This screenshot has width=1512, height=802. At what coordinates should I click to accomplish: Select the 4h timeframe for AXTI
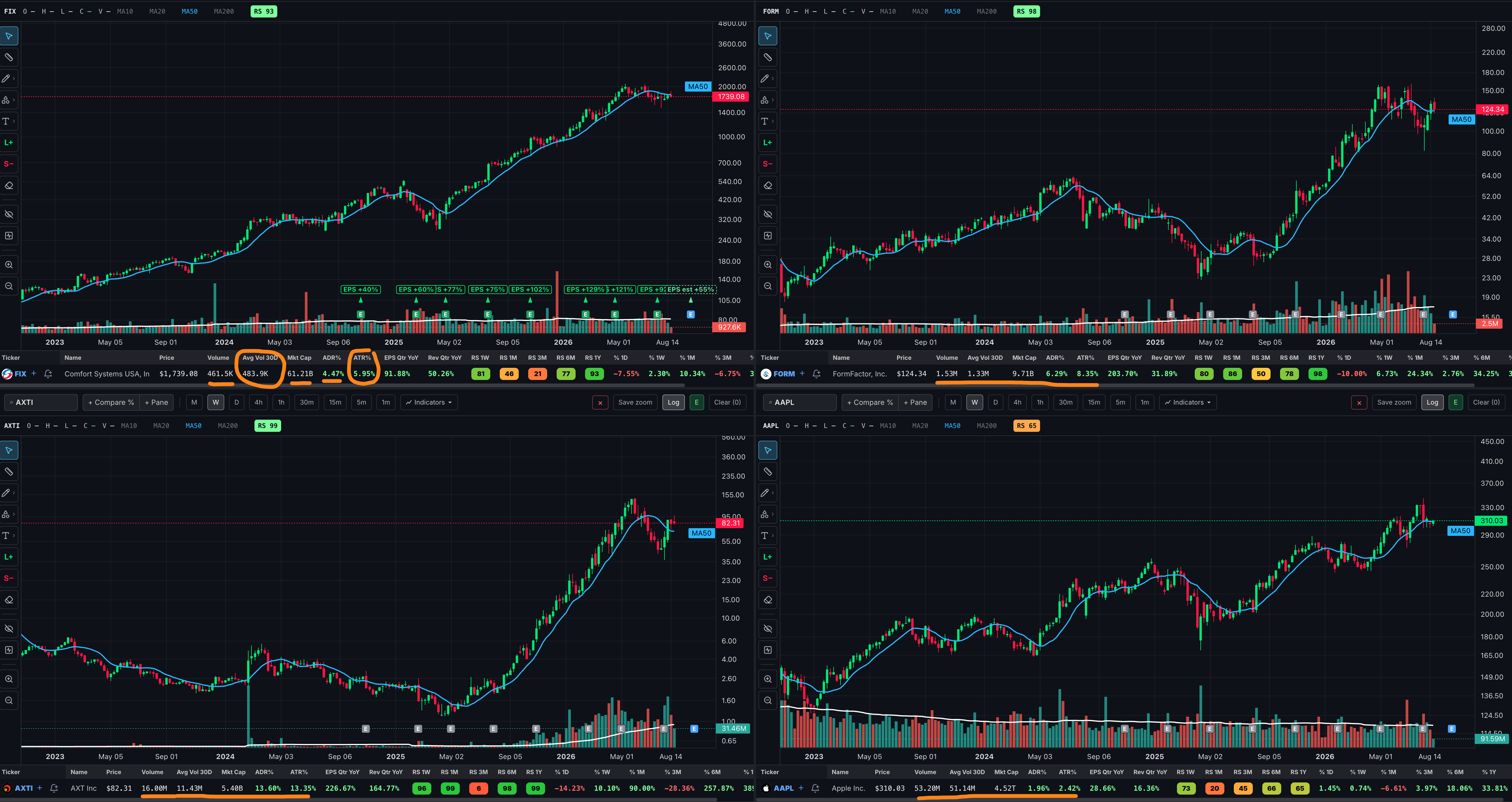(258, 402)
